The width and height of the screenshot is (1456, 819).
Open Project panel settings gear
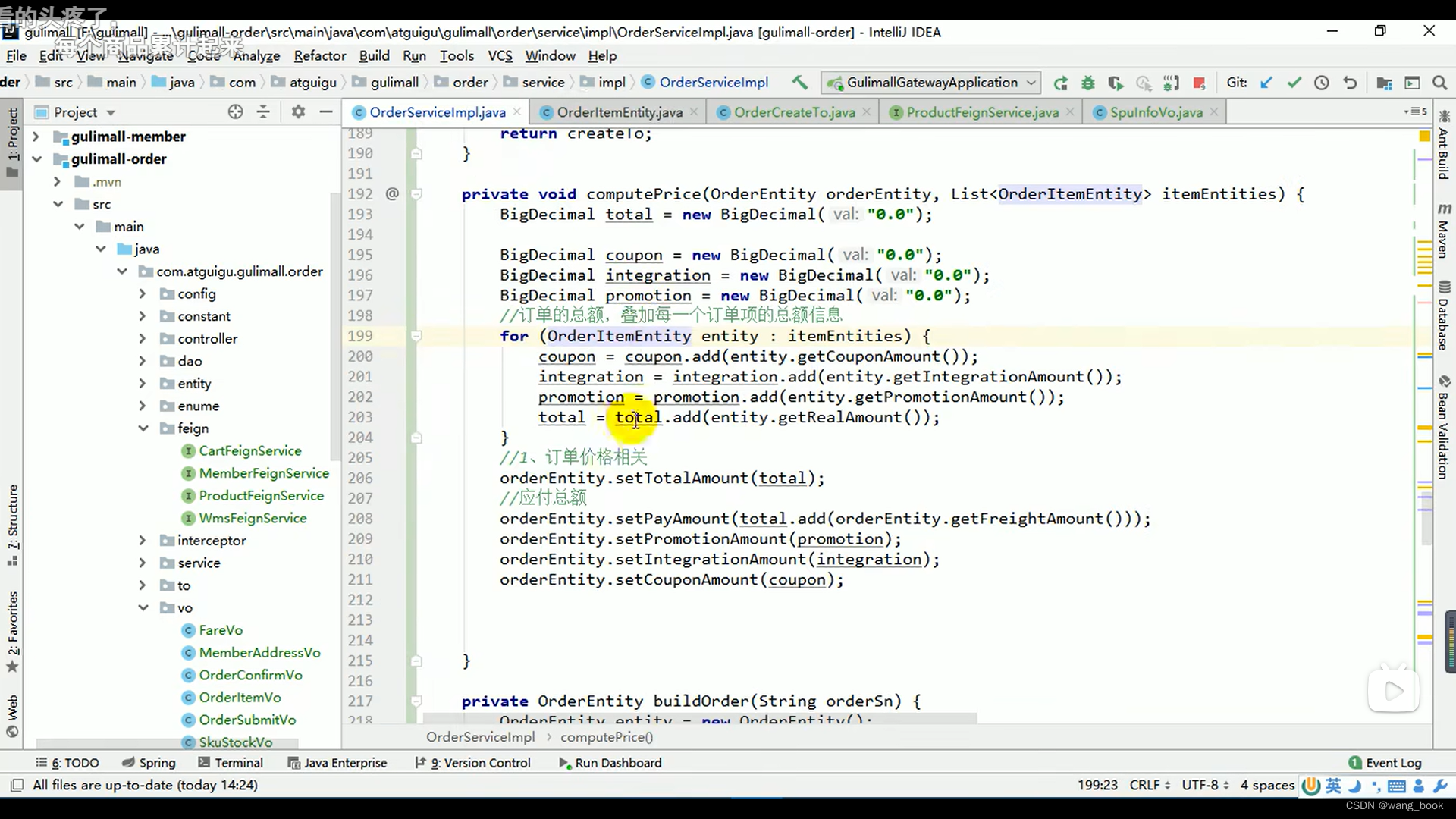click(298, 112)
